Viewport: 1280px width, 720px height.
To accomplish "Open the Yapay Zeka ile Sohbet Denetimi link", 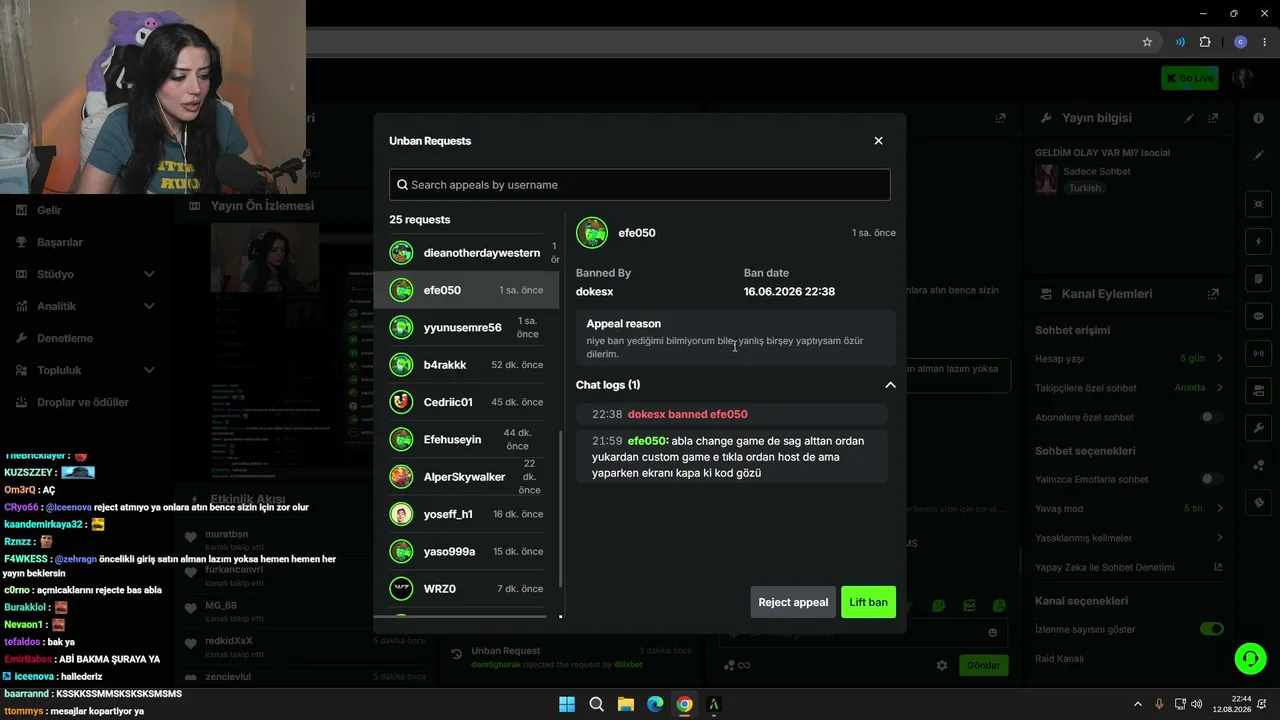I will [x=1218, y=567].
